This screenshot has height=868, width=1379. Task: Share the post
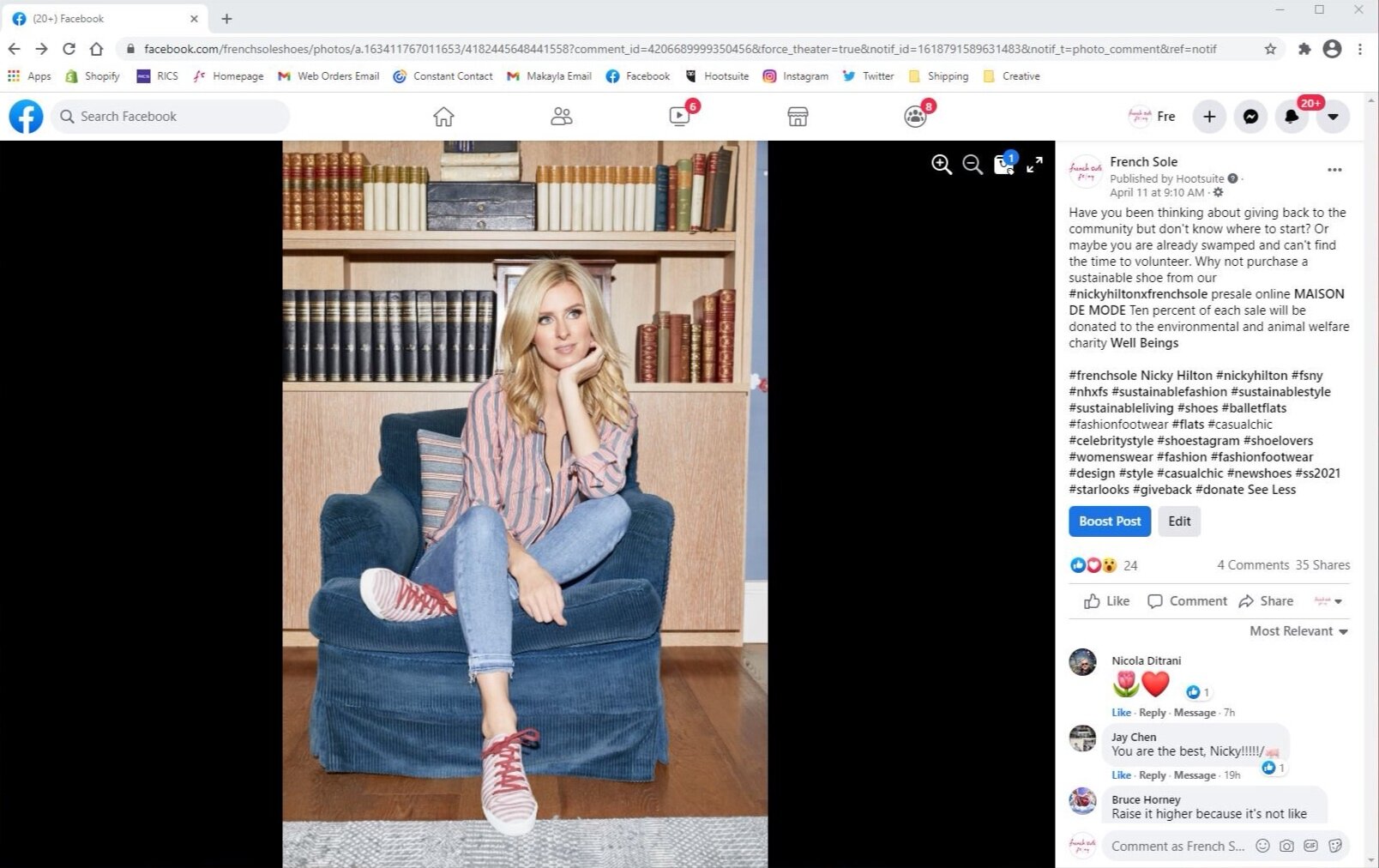1266,601
